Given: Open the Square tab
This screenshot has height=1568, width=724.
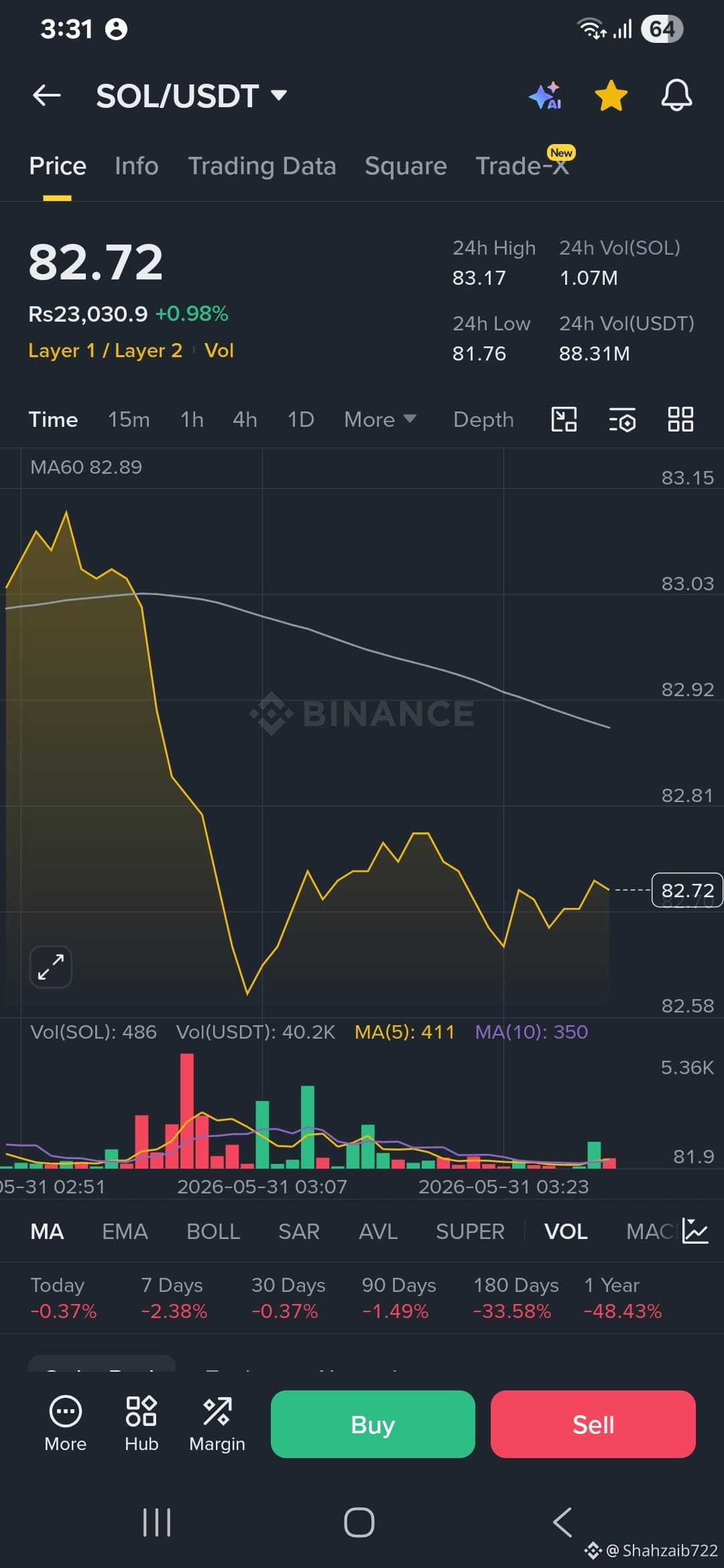Looking at the screenshot, I should tap(406, 166).
